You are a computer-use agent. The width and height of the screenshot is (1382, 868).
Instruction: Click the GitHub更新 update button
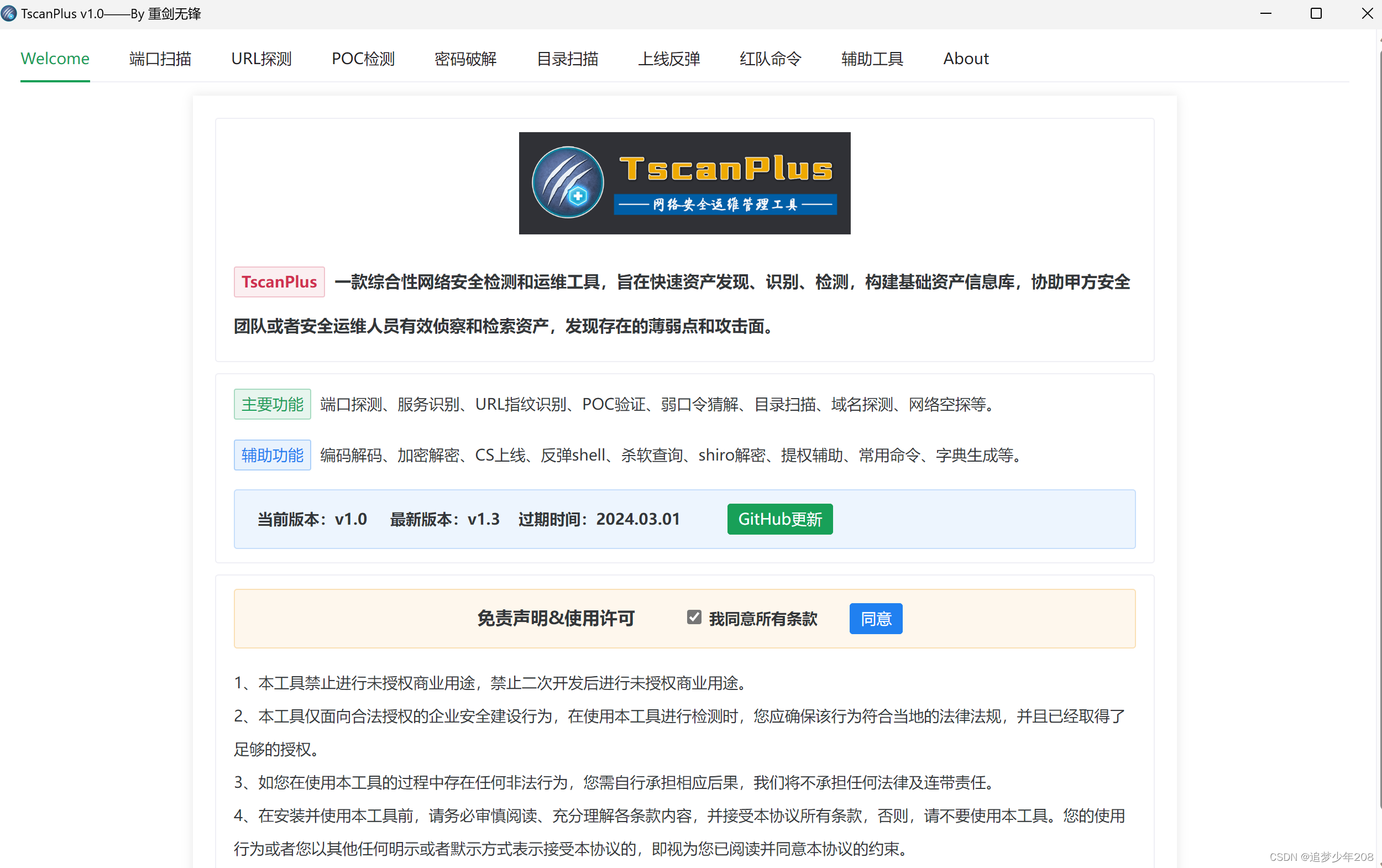click(779, 519)
